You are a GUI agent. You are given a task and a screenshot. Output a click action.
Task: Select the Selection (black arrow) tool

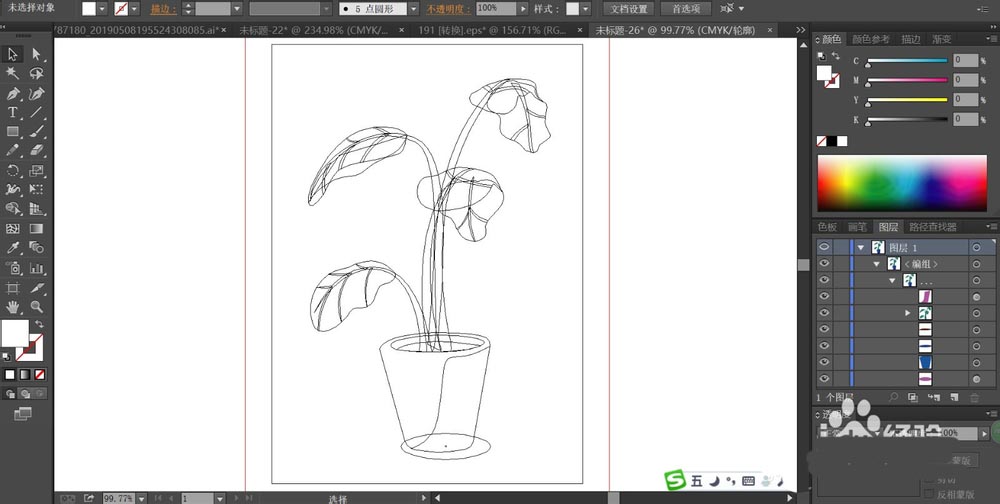13,54
